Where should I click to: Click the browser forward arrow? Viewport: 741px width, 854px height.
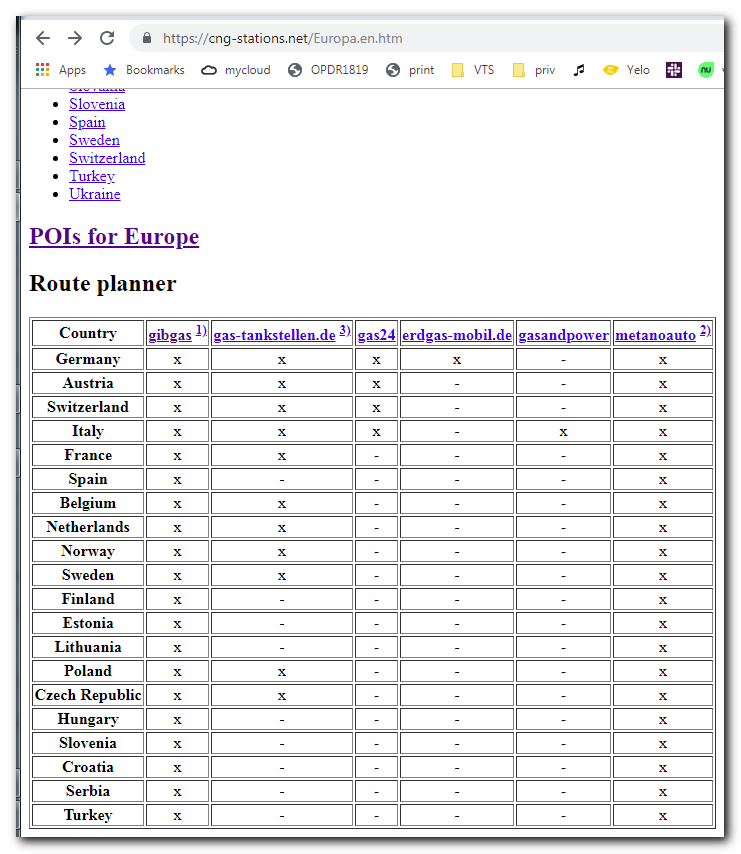pos(75,38)
